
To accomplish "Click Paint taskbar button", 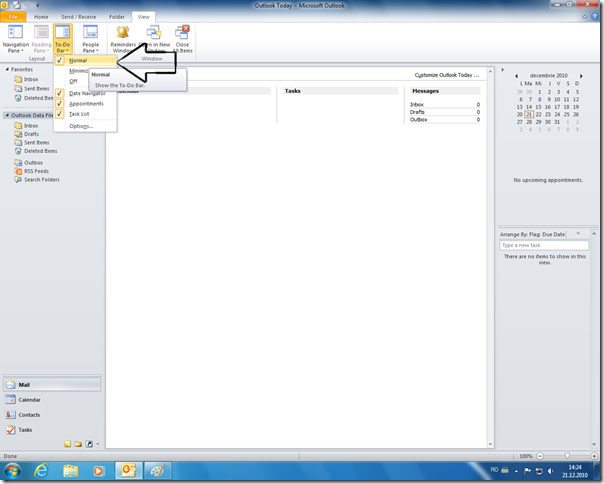I will (157, 471).
